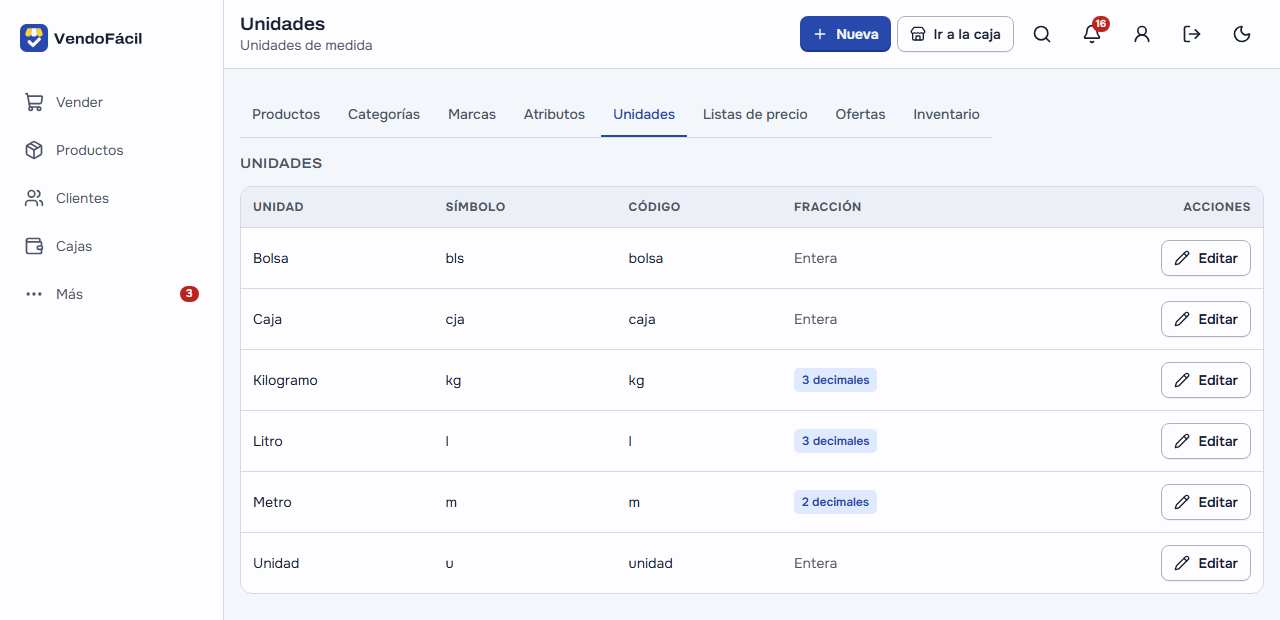
Task: Click the bolsa code cell
Action: pyautogui.click(x=645, y=258)
